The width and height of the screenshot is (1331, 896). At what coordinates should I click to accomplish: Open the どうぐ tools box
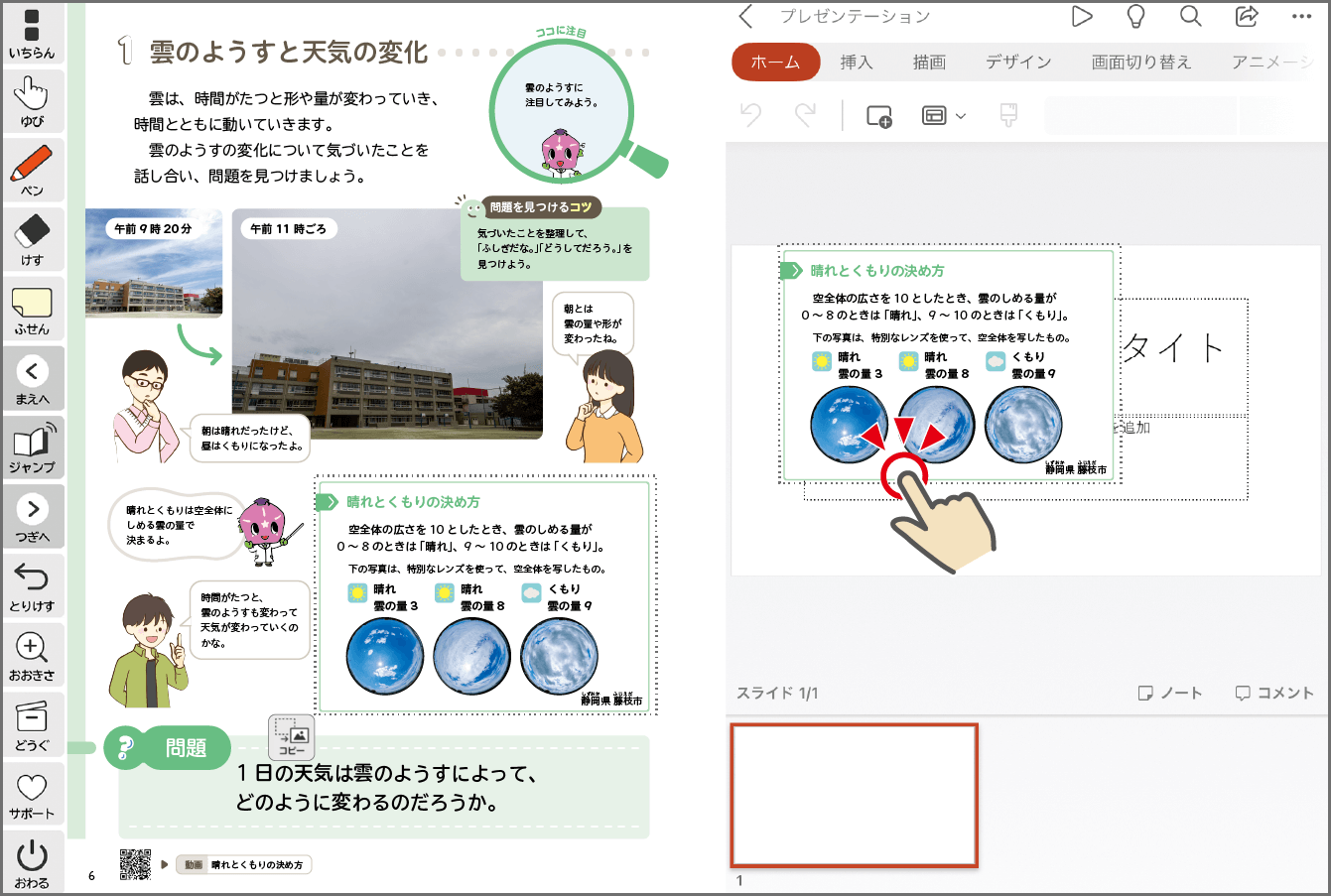tap(32, 724)
